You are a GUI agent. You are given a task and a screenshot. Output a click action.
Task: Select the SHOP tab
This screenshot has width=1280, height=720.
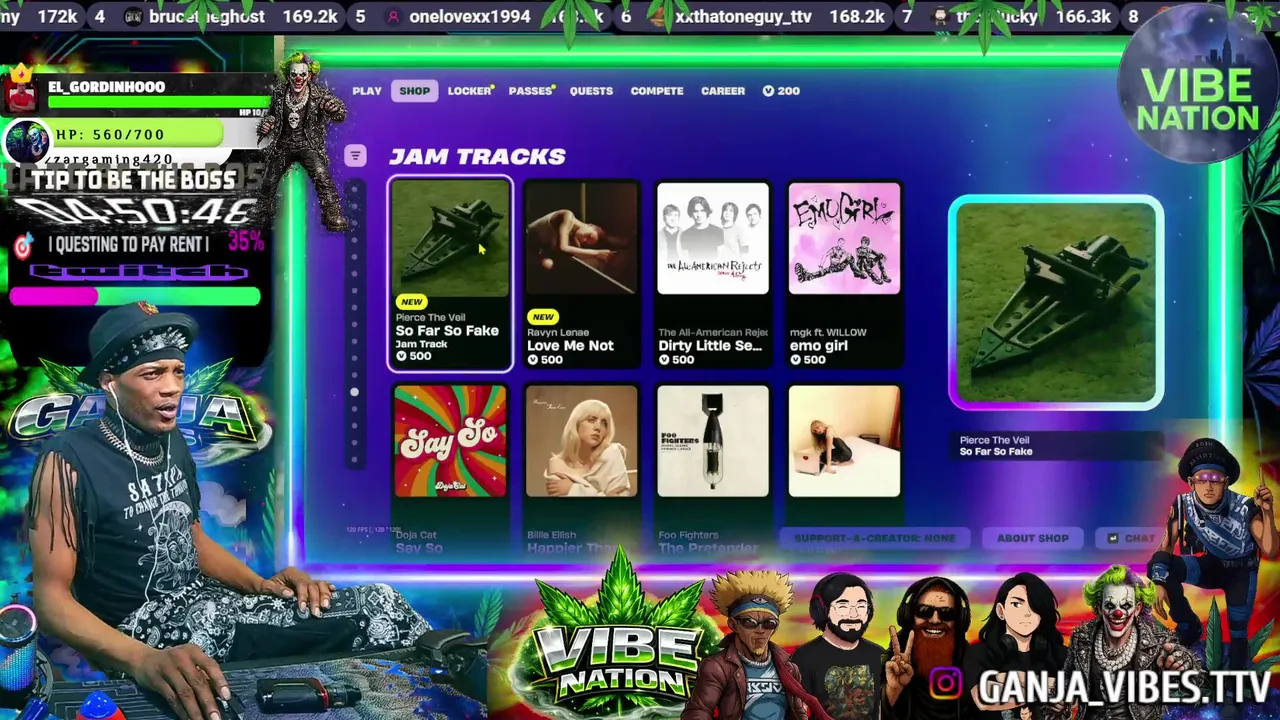click(x=414, y=91)
